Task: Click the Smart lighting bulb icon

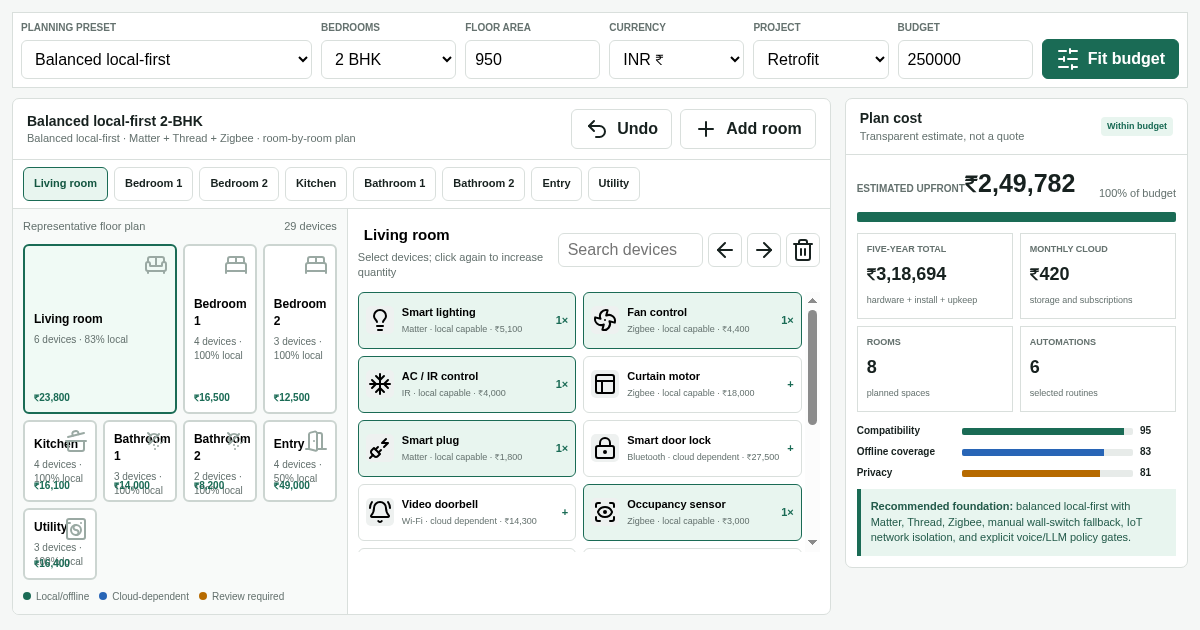Action: (380, 320)
